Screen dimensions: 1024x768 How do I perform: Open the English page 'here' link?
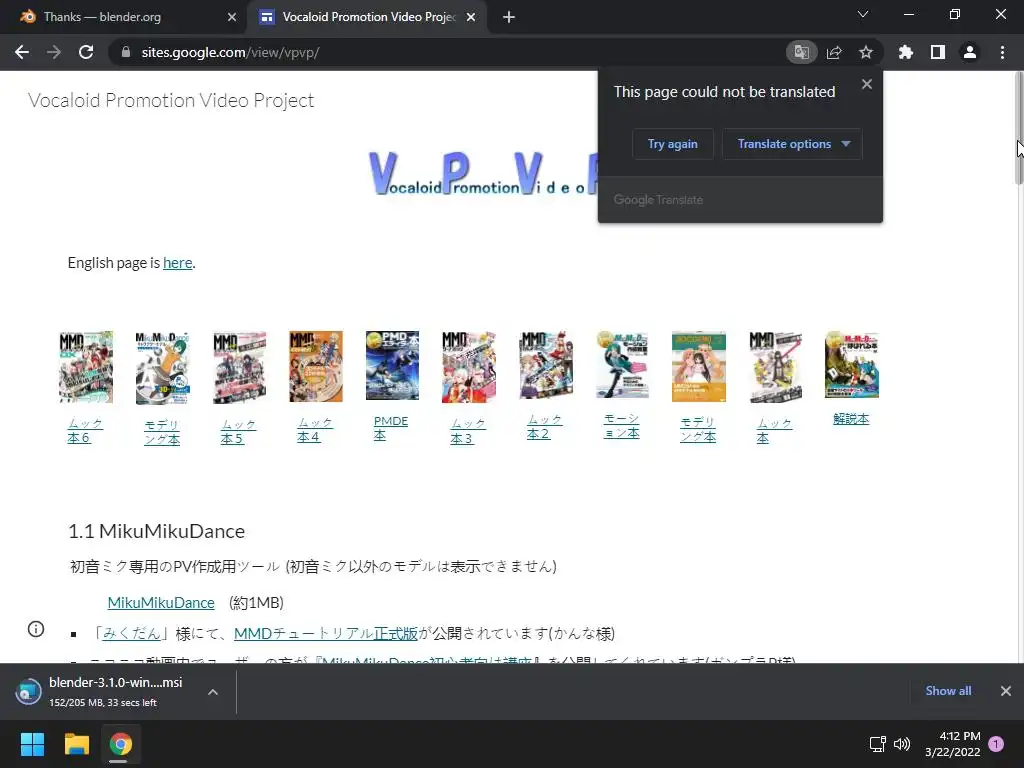pyautogui.click(x=178, y=263)
